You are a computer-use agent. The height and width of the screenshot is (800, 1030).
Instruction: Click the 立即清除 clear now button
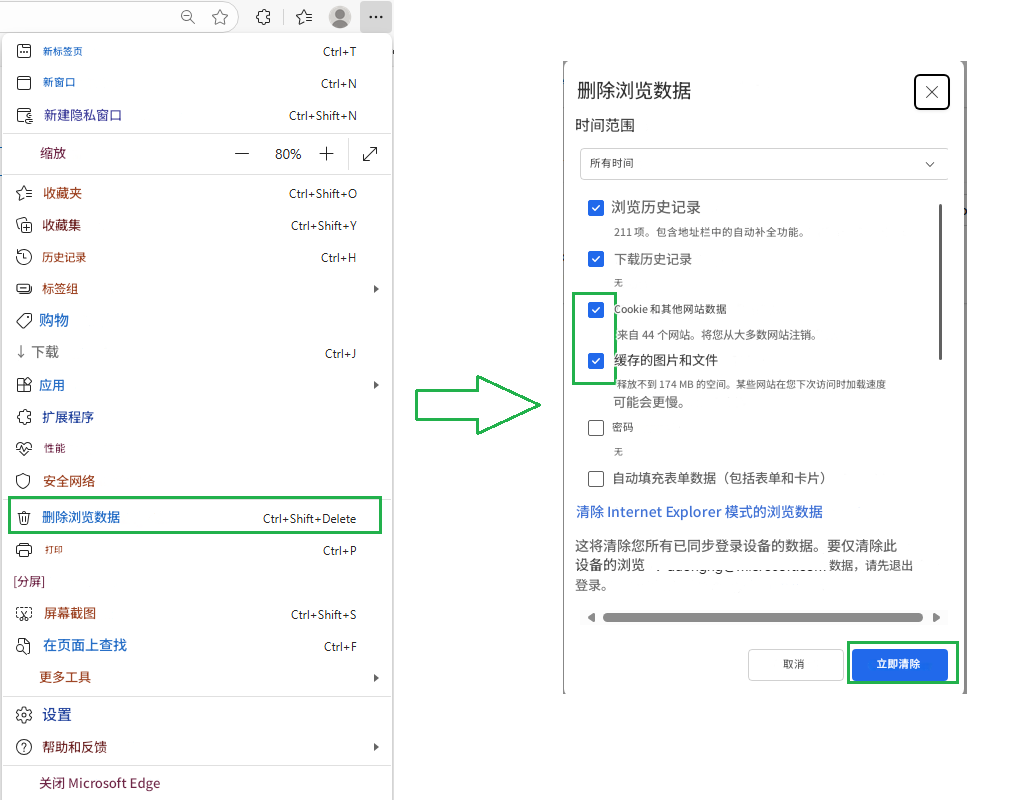(x=899, y=664)
